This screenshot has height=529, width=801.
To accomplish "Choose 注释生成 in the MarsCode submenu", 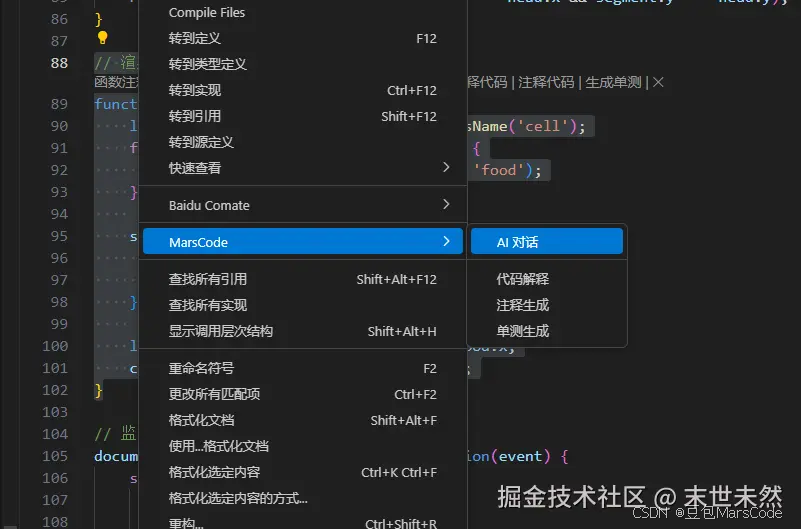I will pos(547,305).
